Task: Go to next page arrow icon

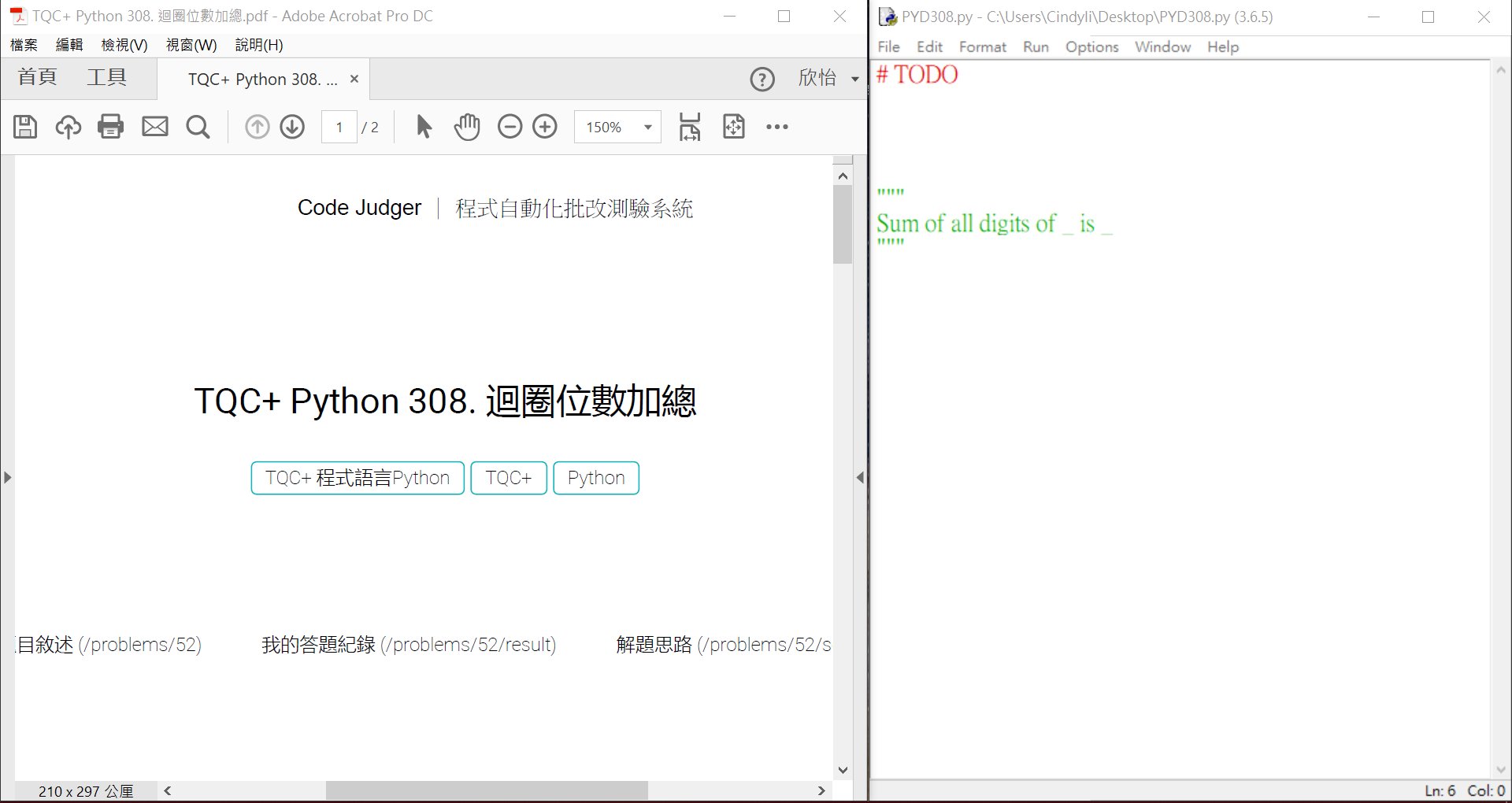Action: (x=292, y=127)
